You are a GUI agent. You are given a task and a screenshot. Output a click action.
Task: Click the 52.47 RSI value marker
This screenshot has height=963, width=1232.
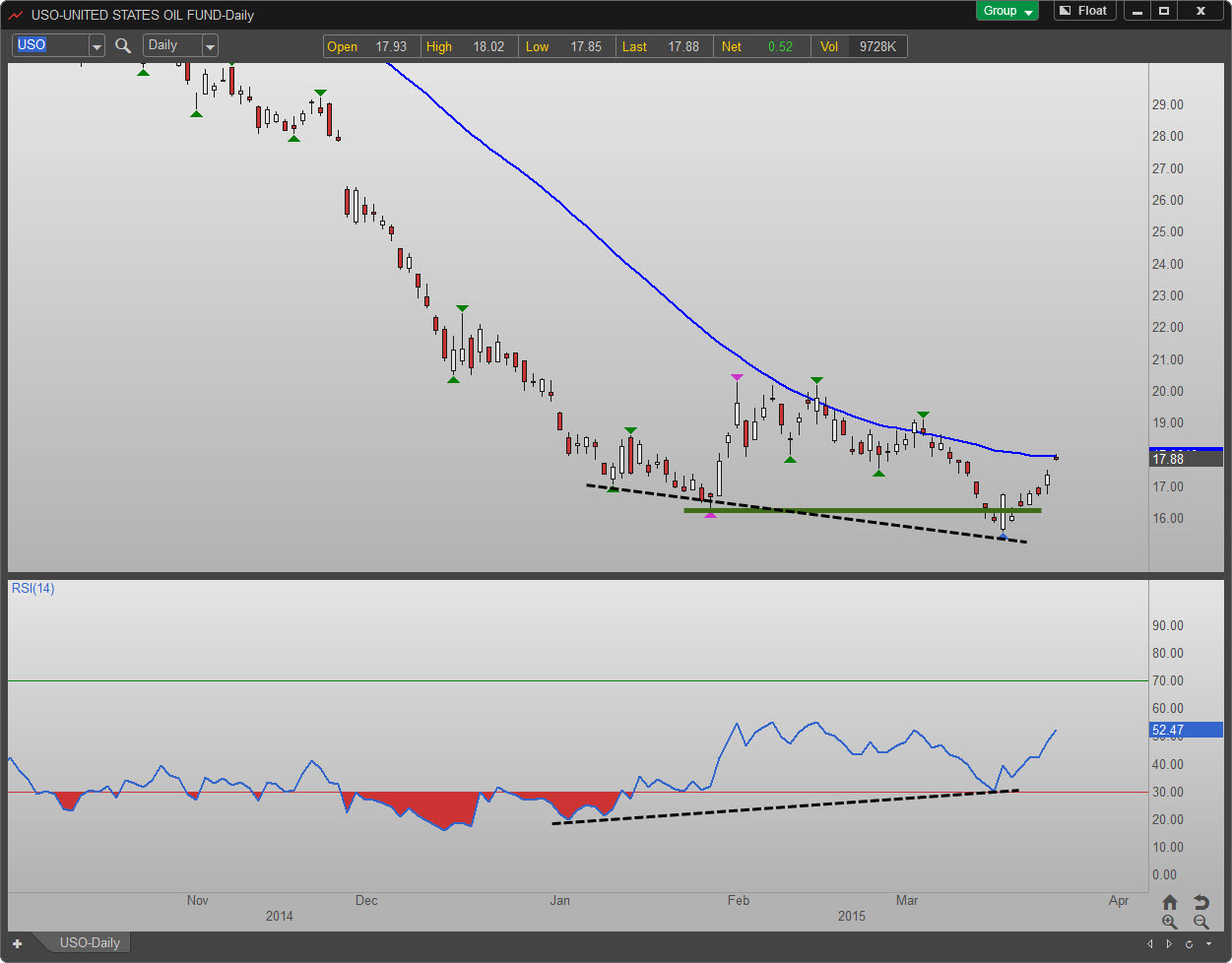point(1185,730)
